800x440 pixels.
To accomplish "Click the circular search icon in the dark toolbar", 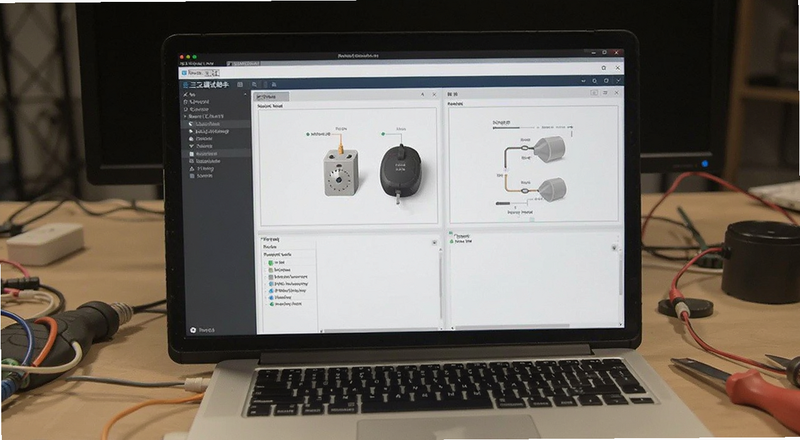I will pos(595,81).
